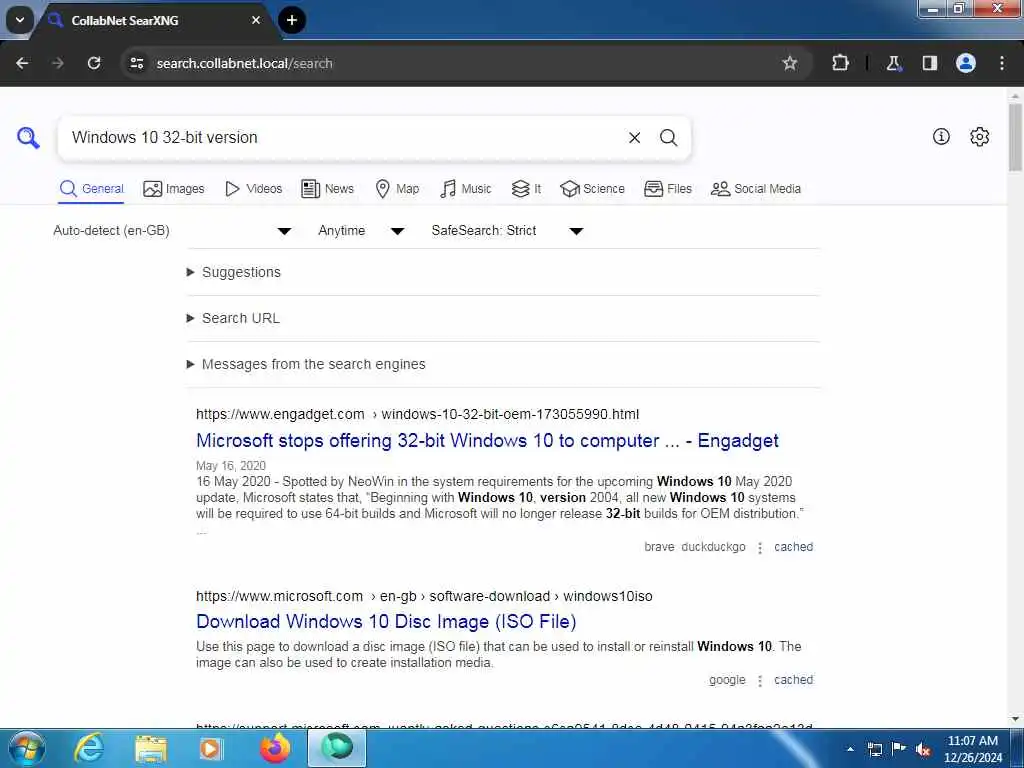Screen dimensions: 1024x768
Task: Click the SearXNG magnifier logo
Action: [x=28, y=138]
